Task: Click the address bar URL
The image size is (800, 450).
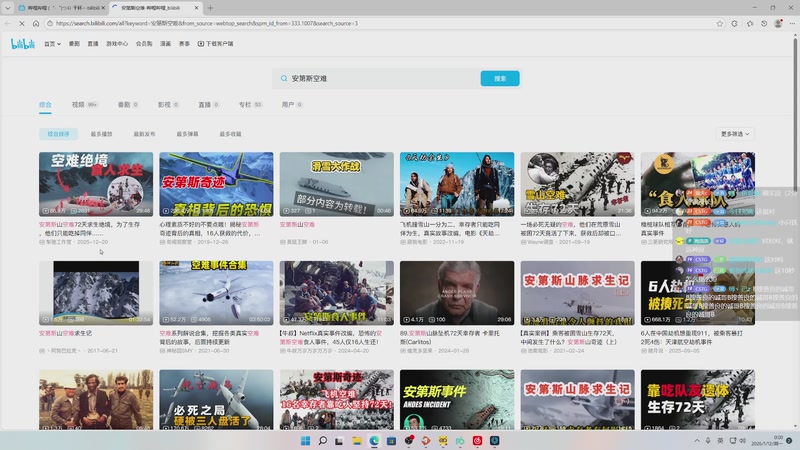Action: pos(207,23)
